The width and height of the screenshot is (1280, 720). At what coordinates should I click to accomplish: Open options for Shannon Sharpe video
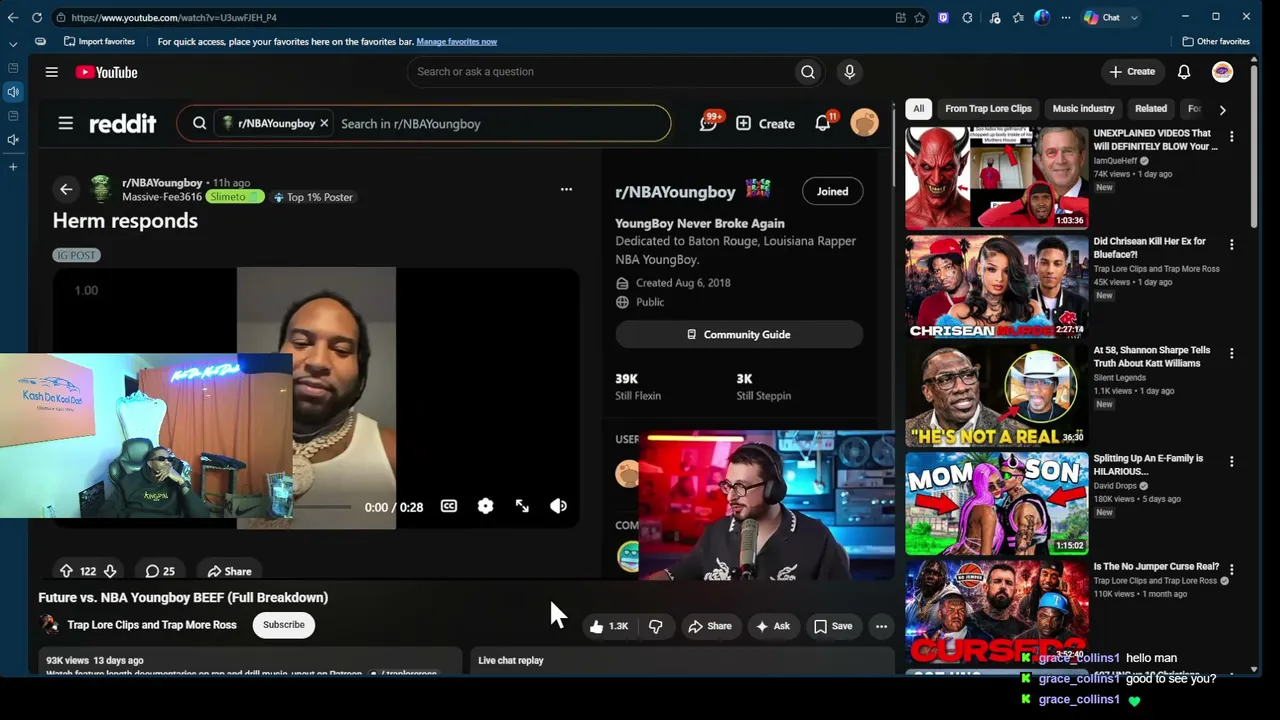(x=1231, y=353)
